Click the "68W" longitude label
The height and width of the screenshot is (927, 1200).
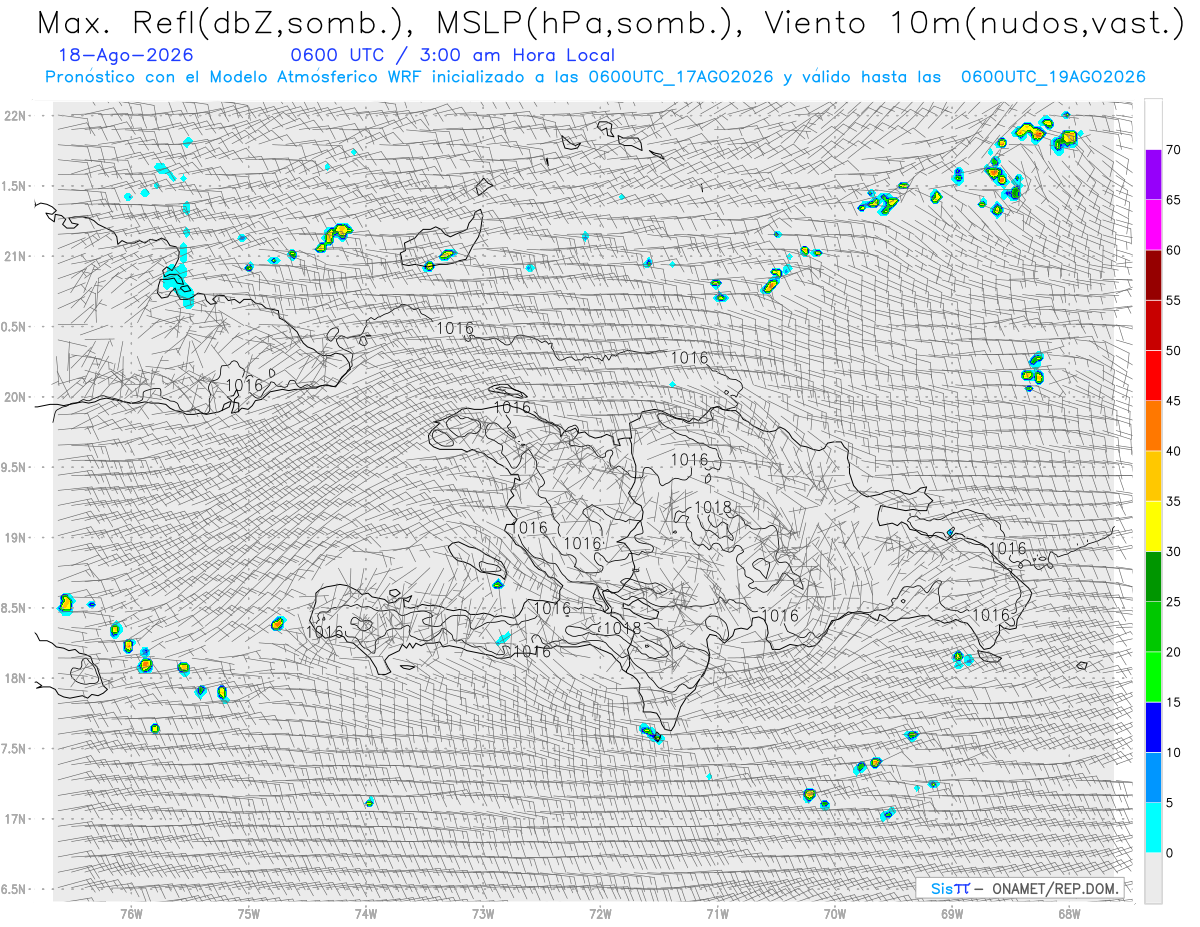pos(1068,914)
